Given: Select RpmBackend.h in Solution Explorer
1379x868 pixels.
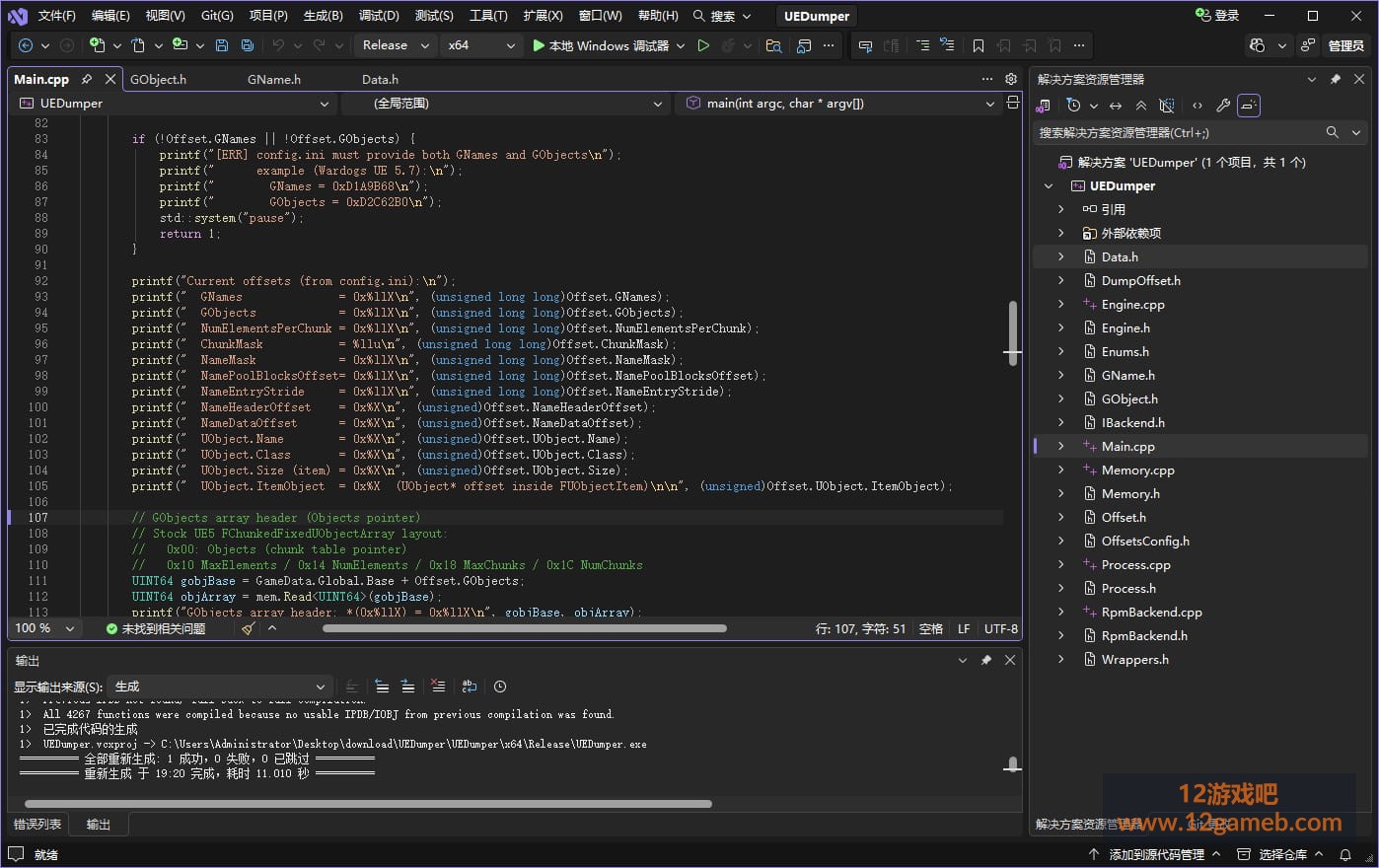Looking at the screenshot, I should [x=1143, y=635].
